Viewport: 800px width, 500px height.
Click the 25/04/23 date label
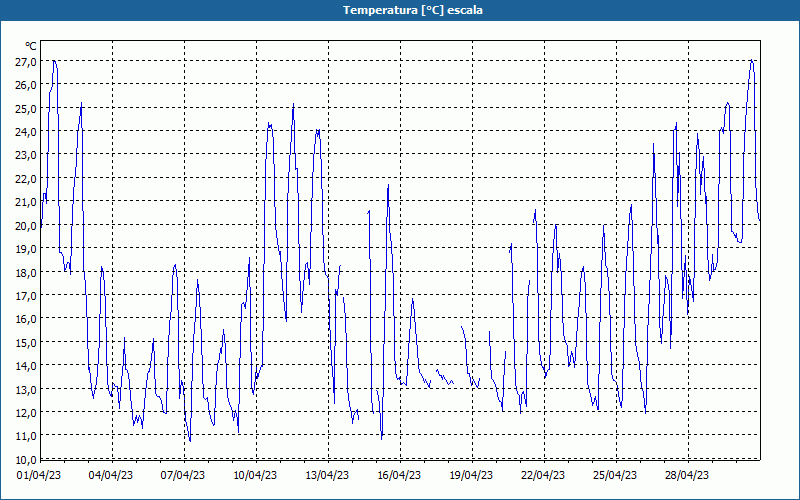(615, 476)
